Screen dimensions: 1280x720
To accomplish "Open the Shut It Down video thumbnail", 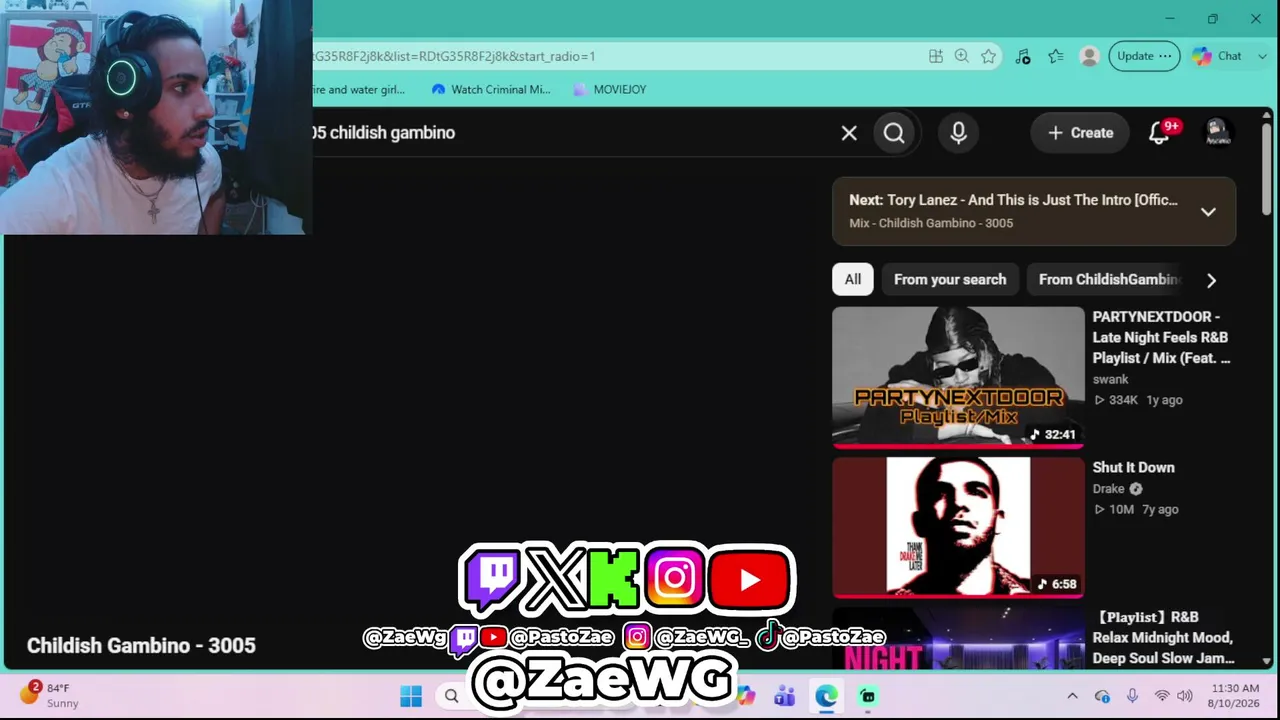I will coord(958,527).
